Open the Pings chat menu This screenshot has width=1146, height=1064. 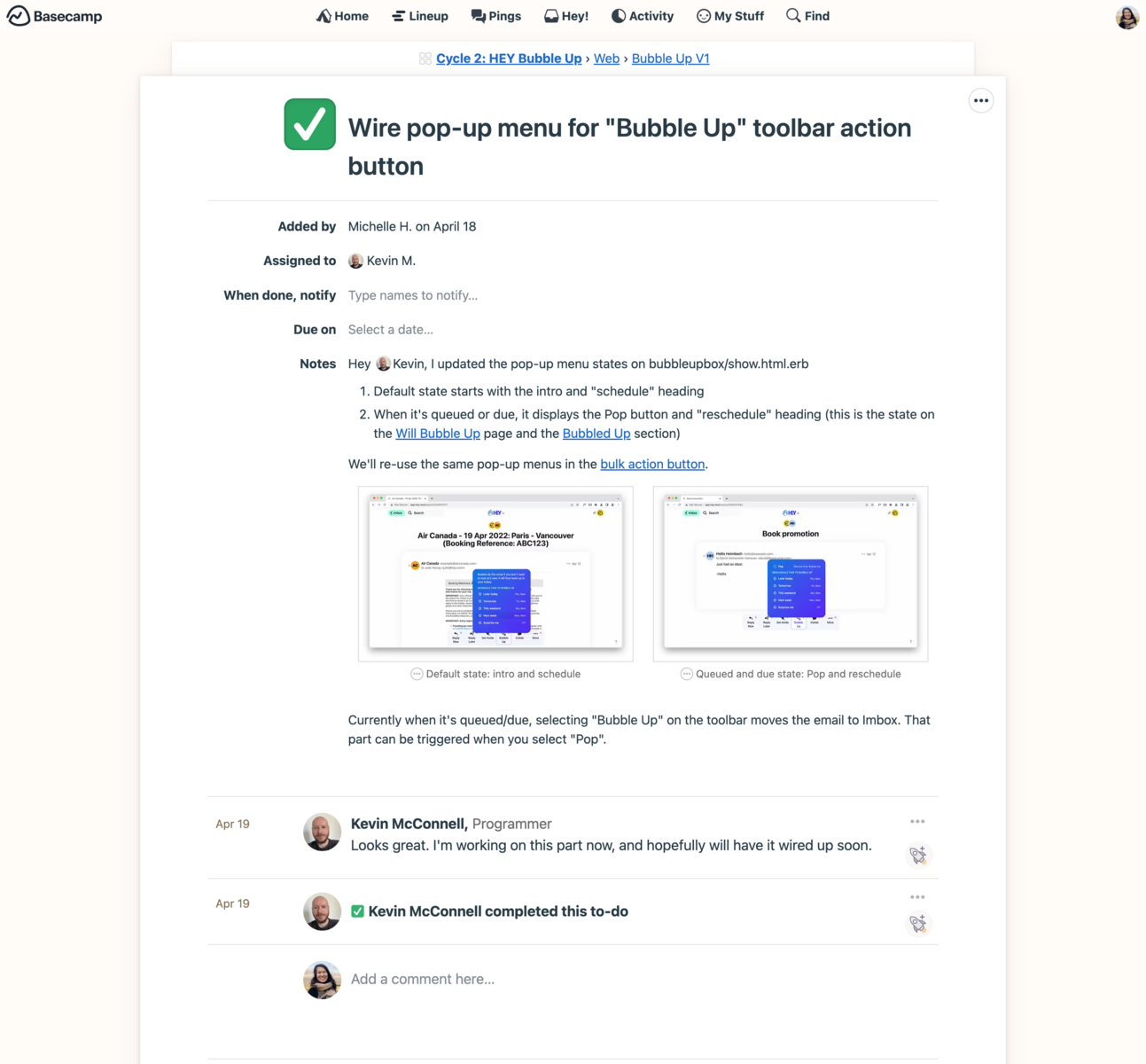point(496,16)
